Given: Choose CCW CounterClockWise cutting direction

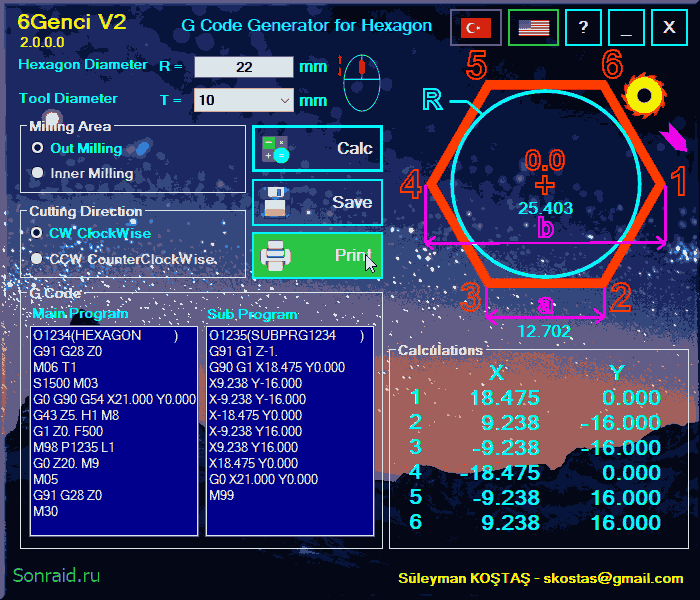Looking at the screenshot, I should [x=37, y=258].
